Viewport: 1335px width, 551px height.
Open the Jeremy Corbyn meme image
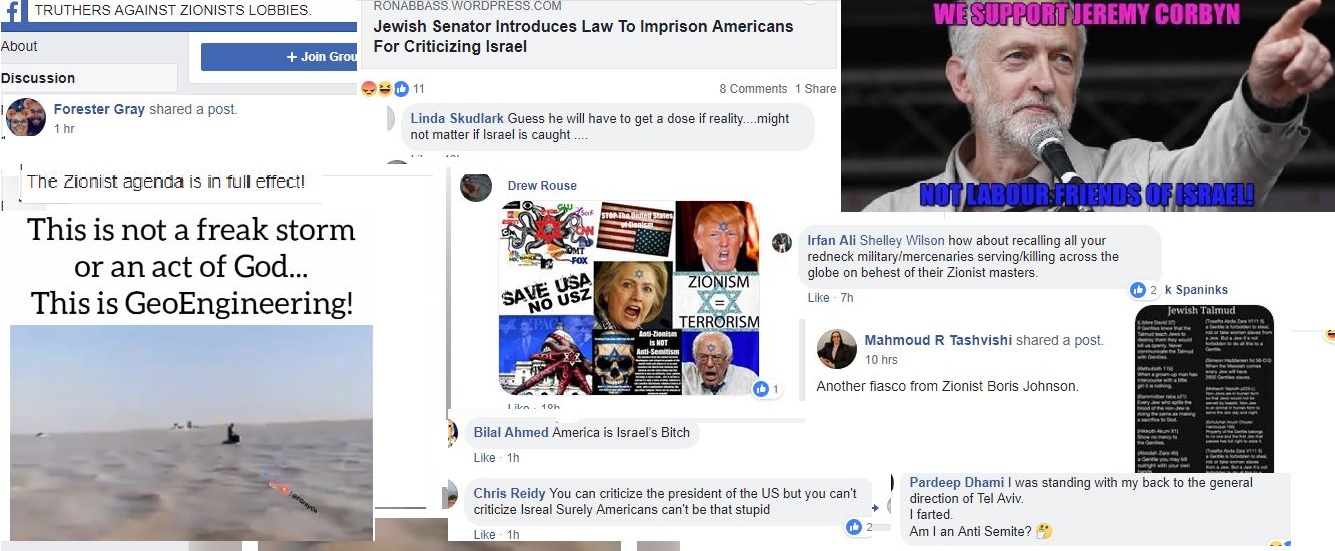point(1087,106)
